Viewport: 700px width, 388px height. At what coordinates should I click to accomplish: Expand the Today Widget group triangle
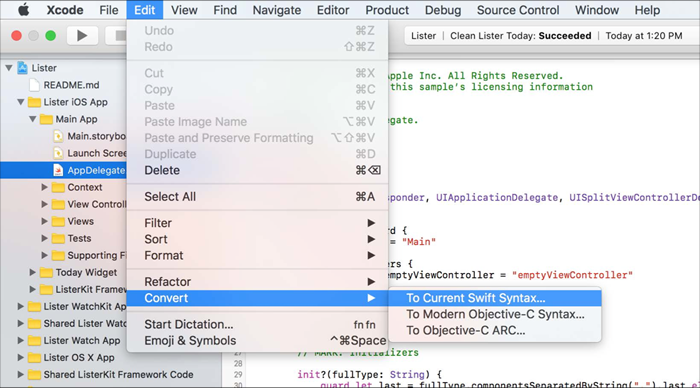[33, 272]
